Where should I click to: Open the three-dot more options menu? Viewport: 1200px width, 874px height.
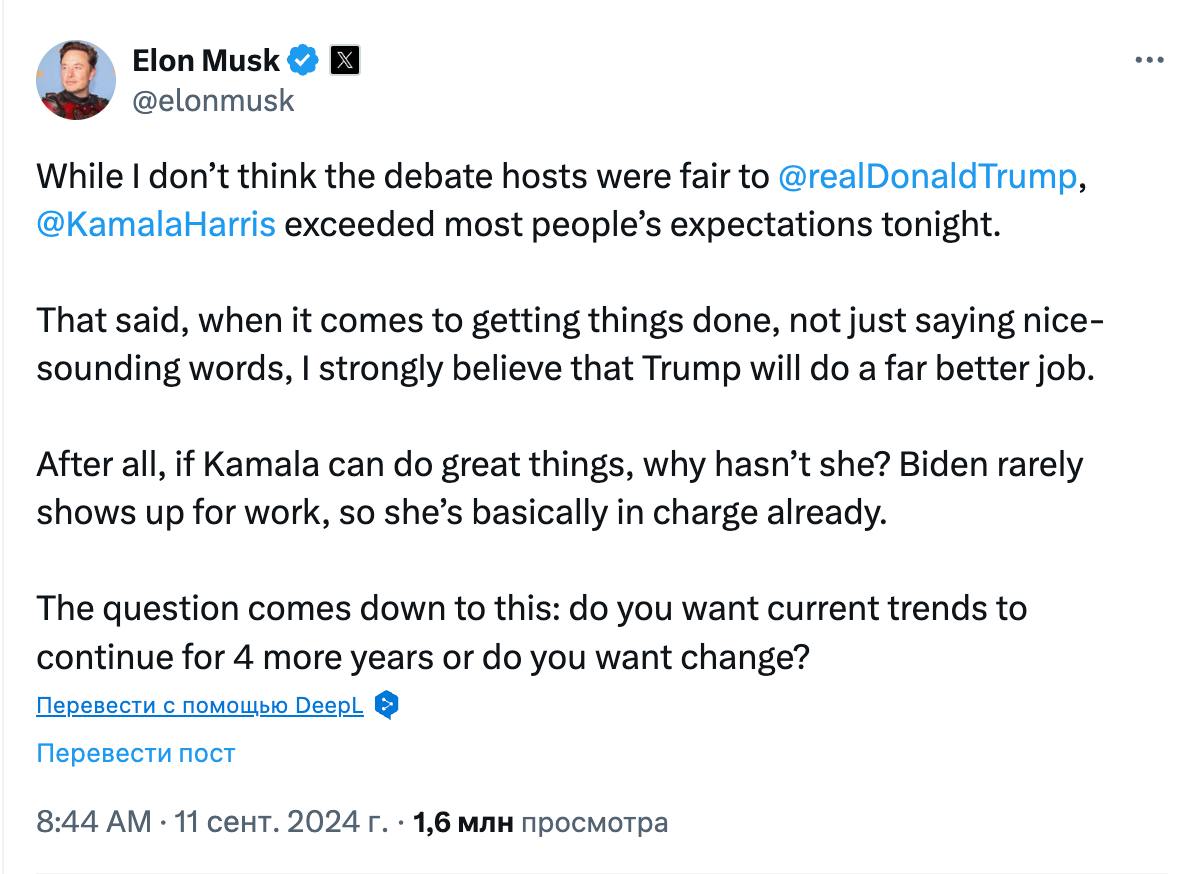[x=1149, y=60]
